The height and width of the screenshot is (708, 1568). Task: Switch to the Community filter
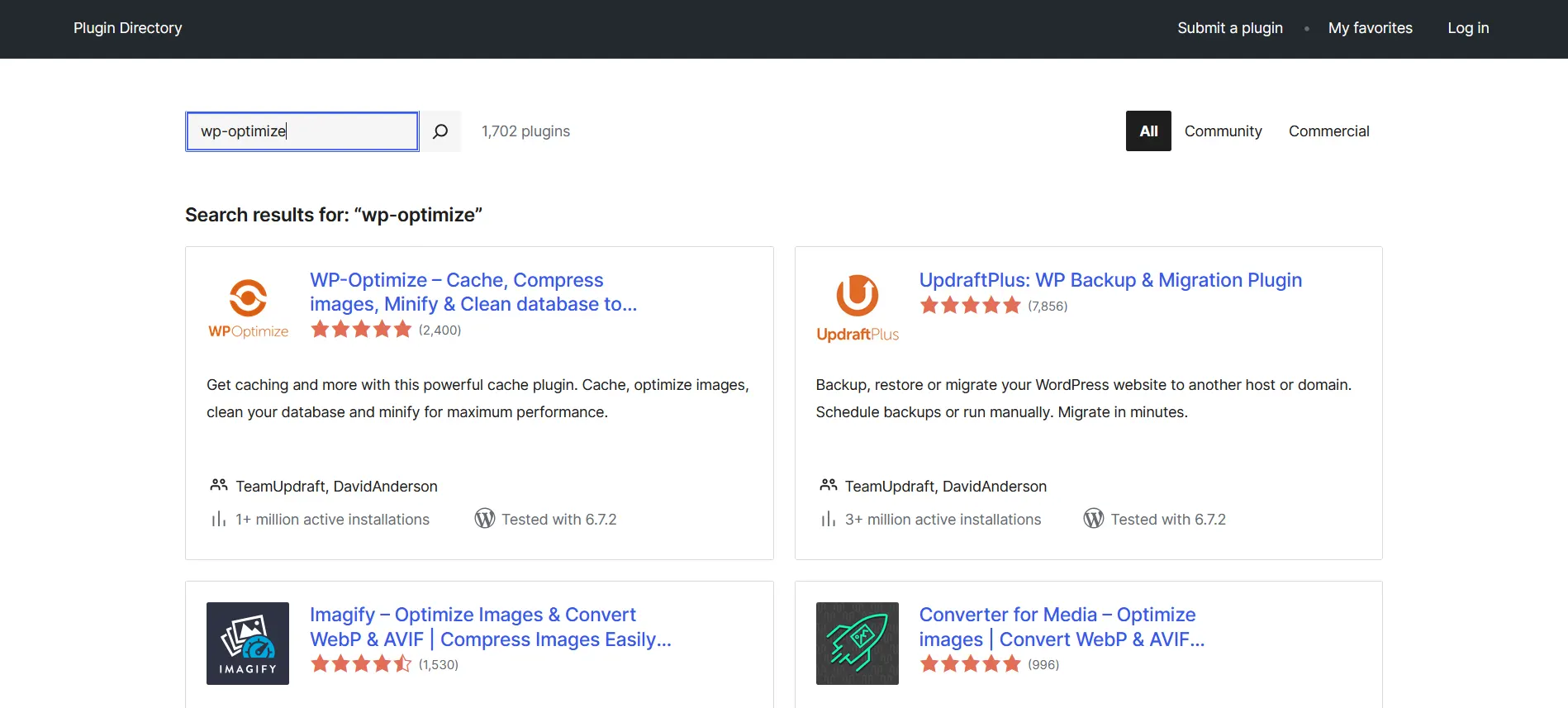1224,131
